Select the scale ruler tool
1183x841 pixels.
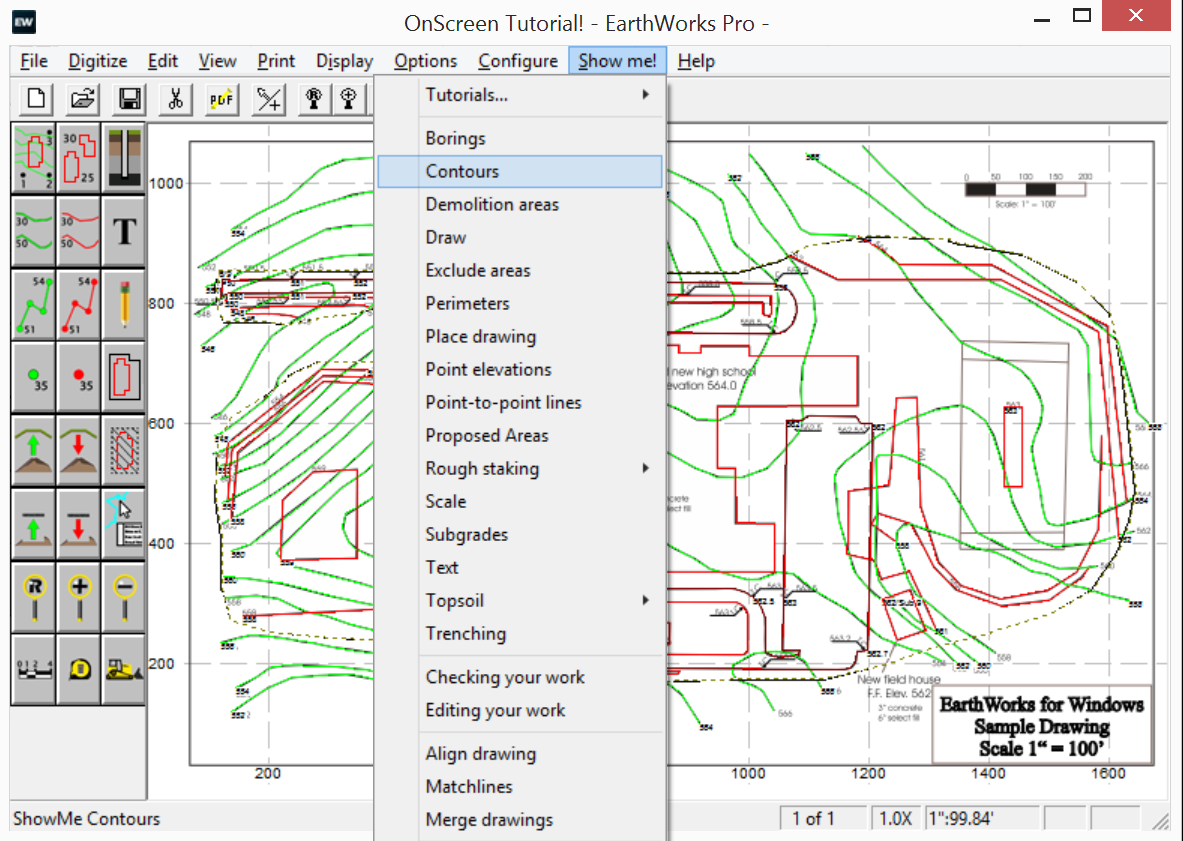(34, 669)
